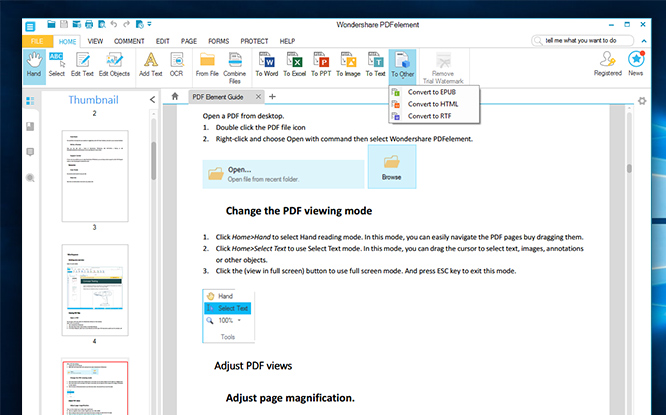Convert the PDF To Word
The width and height of the screenshot is (666, 415).
click(x=267, y=65)
